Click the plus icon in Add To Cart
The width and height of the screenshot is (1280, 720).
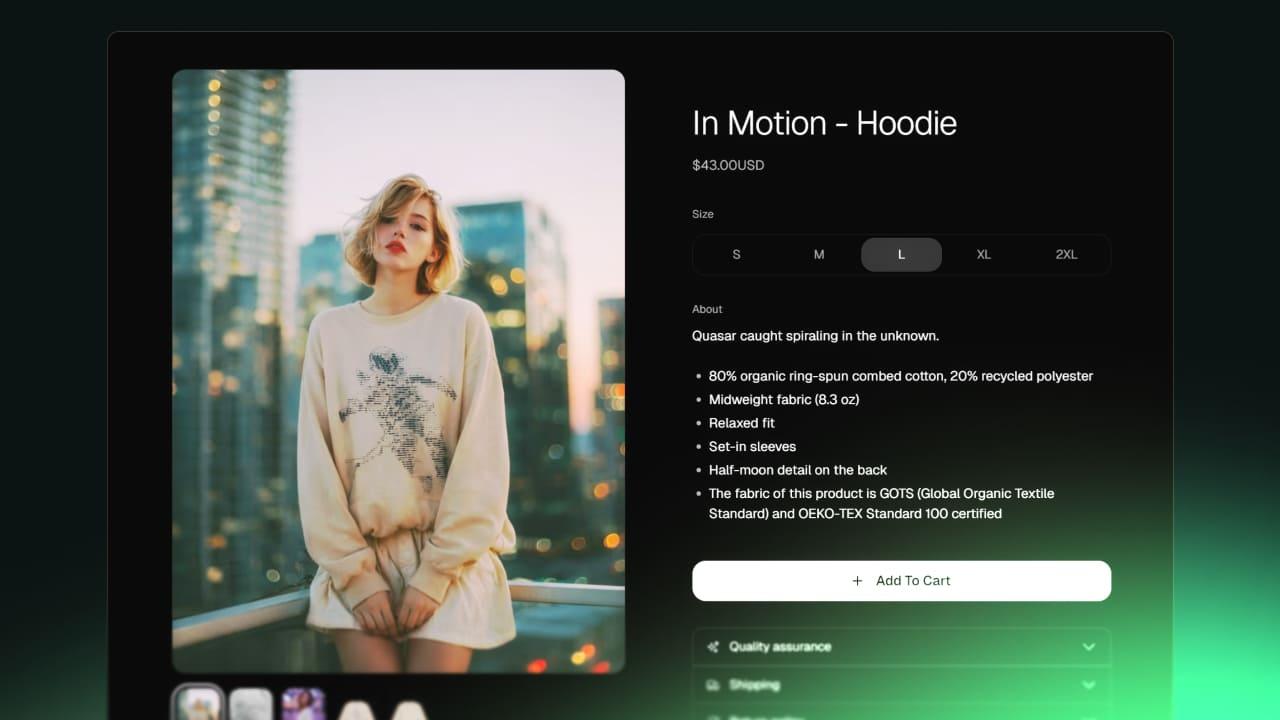click(x=857, y=581)
